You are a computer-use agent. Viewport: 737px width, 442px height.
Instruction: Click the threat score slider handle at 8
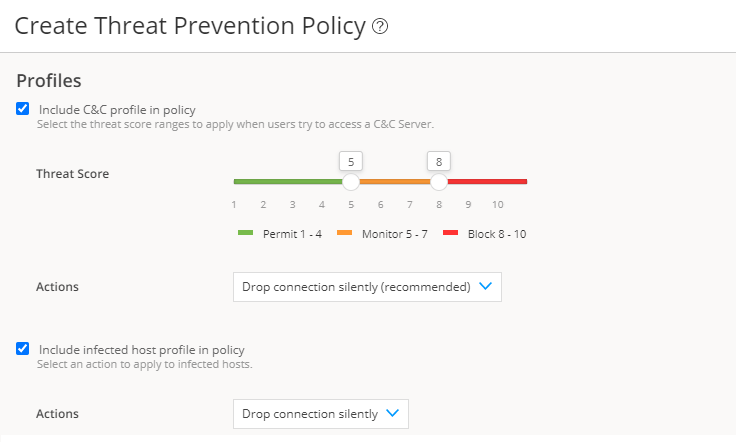439,182
